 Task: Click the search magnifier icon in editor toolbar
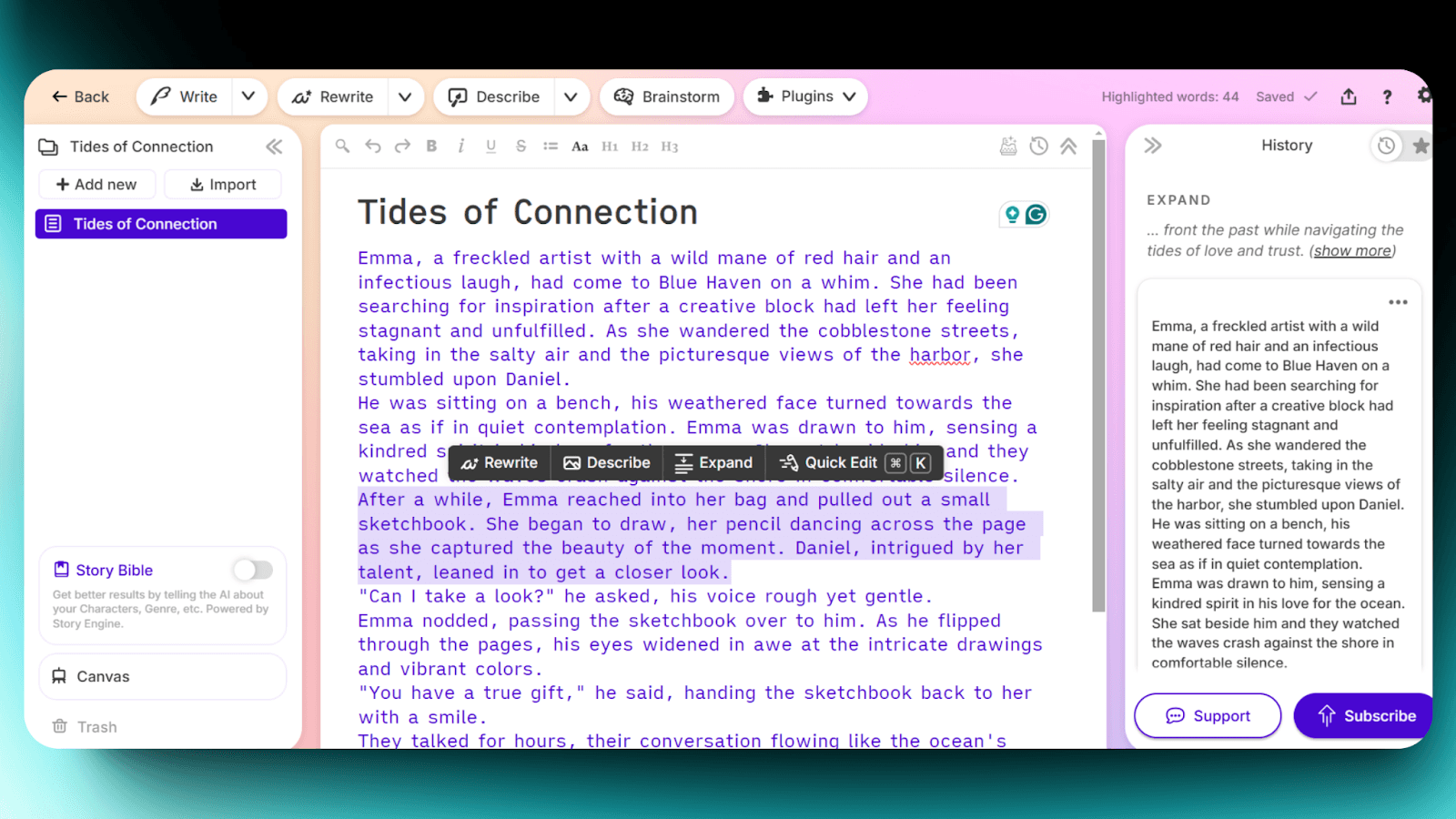[342, 146]
